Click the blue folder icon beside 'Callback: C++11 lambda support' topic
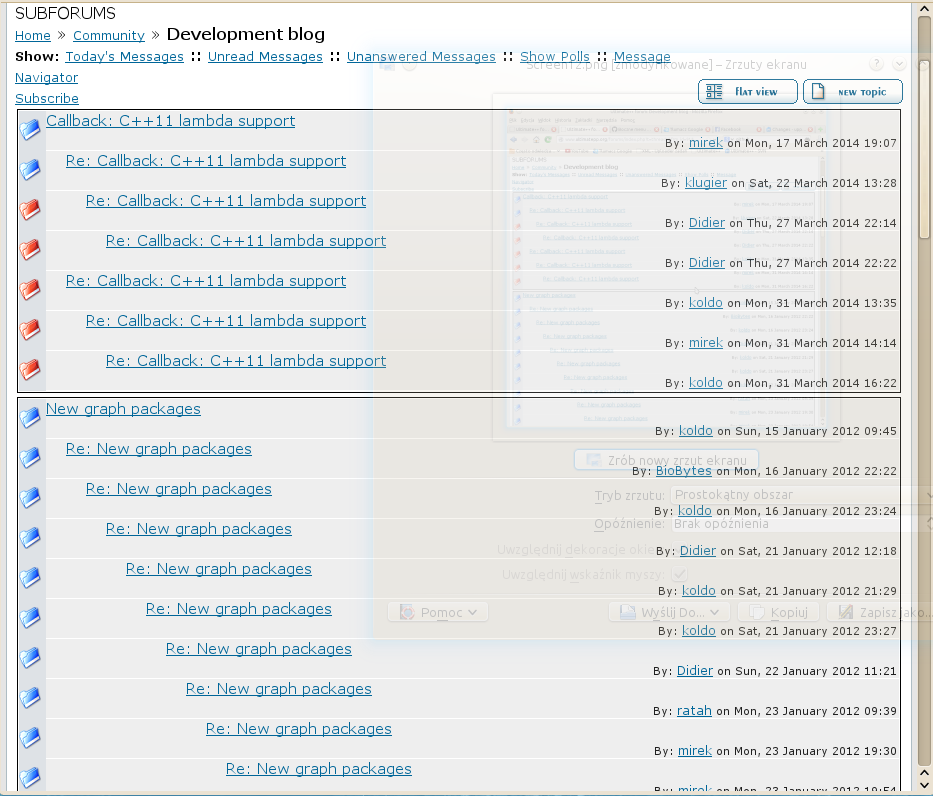933x796 pixels. coord(30,129)
